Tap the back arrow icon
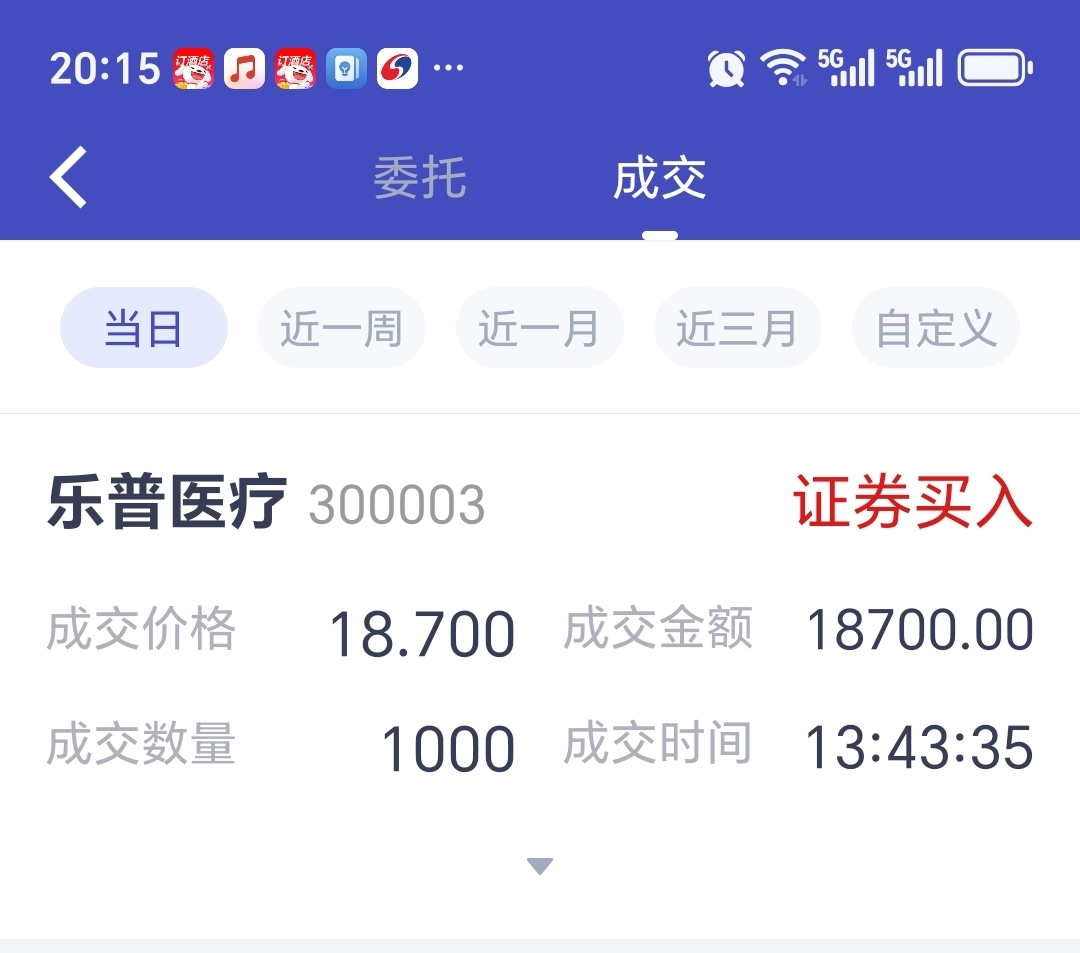Viewport: 1080px width, 953px height. coord(68,177)
